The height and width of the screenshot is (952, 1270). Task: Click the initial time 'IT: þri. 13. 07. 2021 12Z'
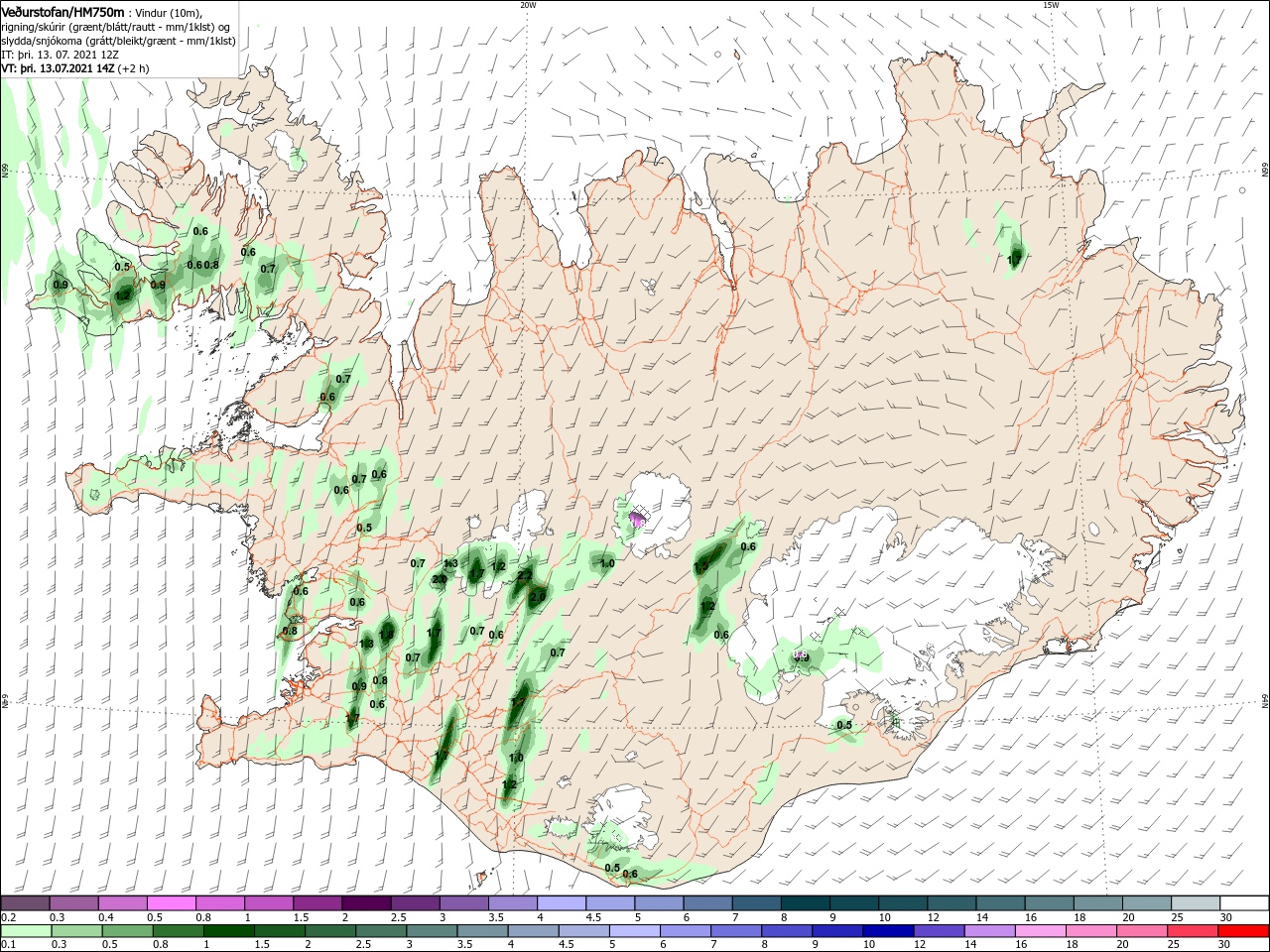point(61,55)
